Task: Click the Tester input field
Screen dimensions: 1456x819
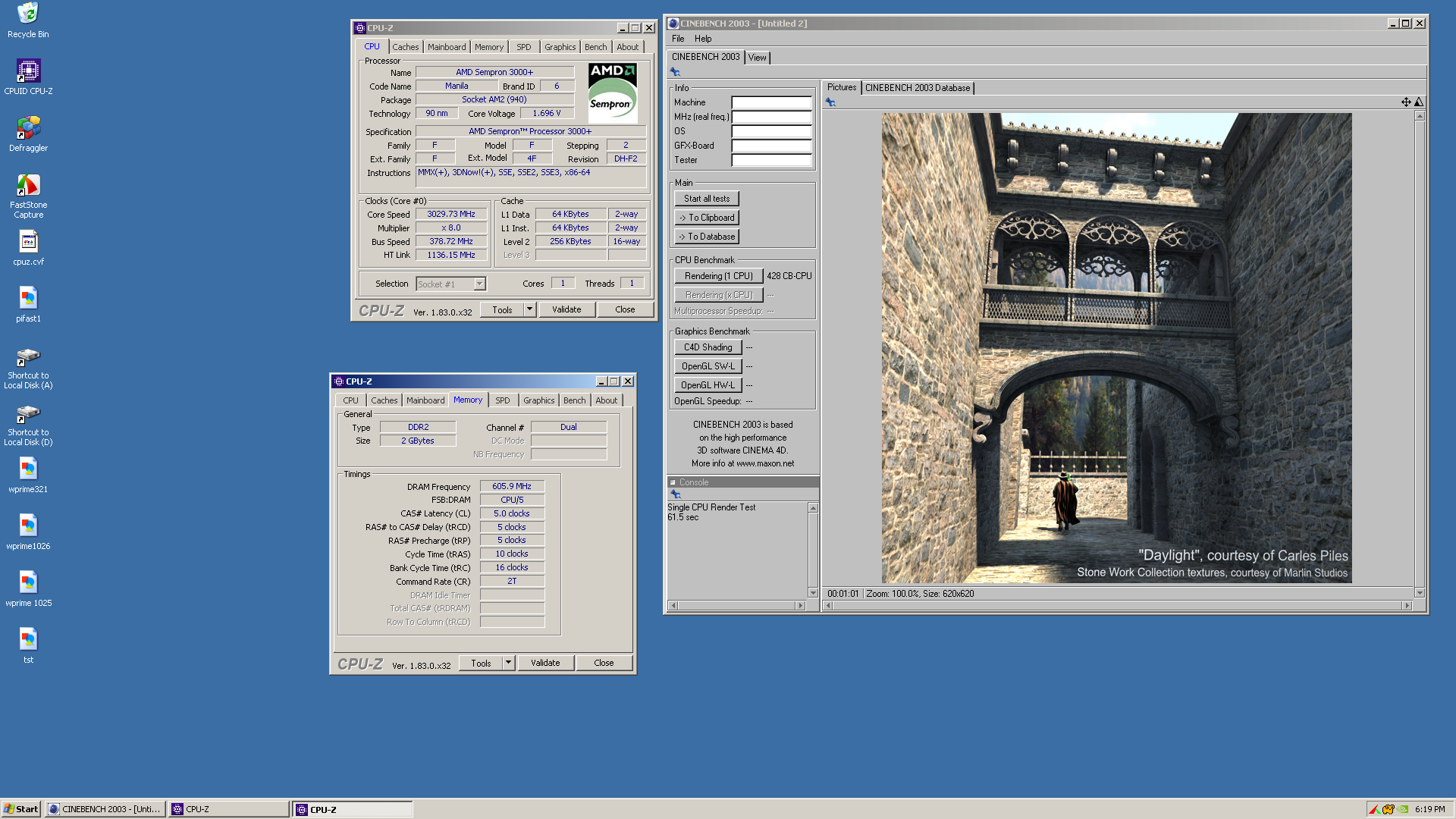Action: 771,160
